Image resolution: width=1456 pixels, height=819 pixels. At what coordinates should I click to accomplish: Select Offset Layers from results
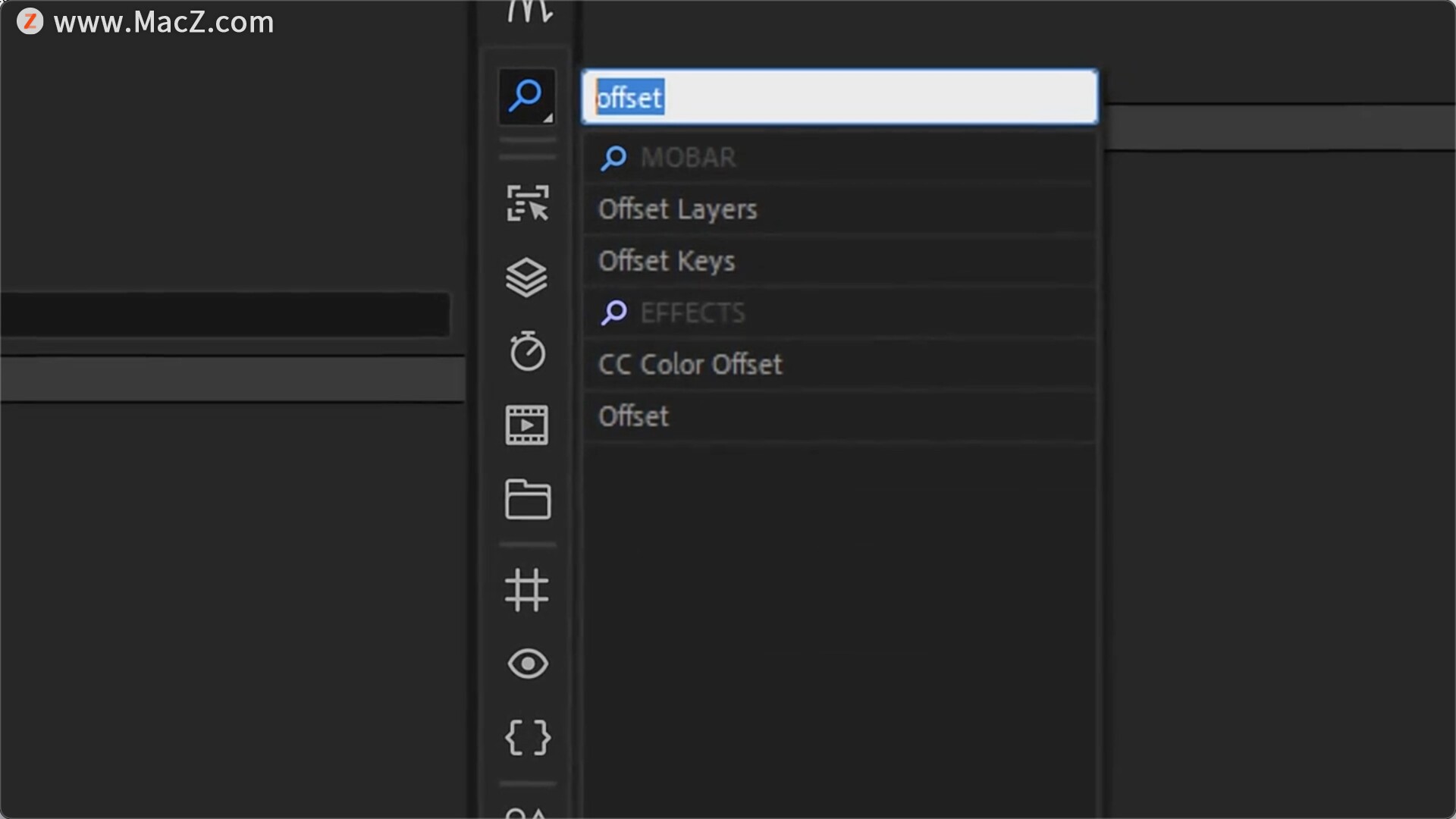(677, 209)
